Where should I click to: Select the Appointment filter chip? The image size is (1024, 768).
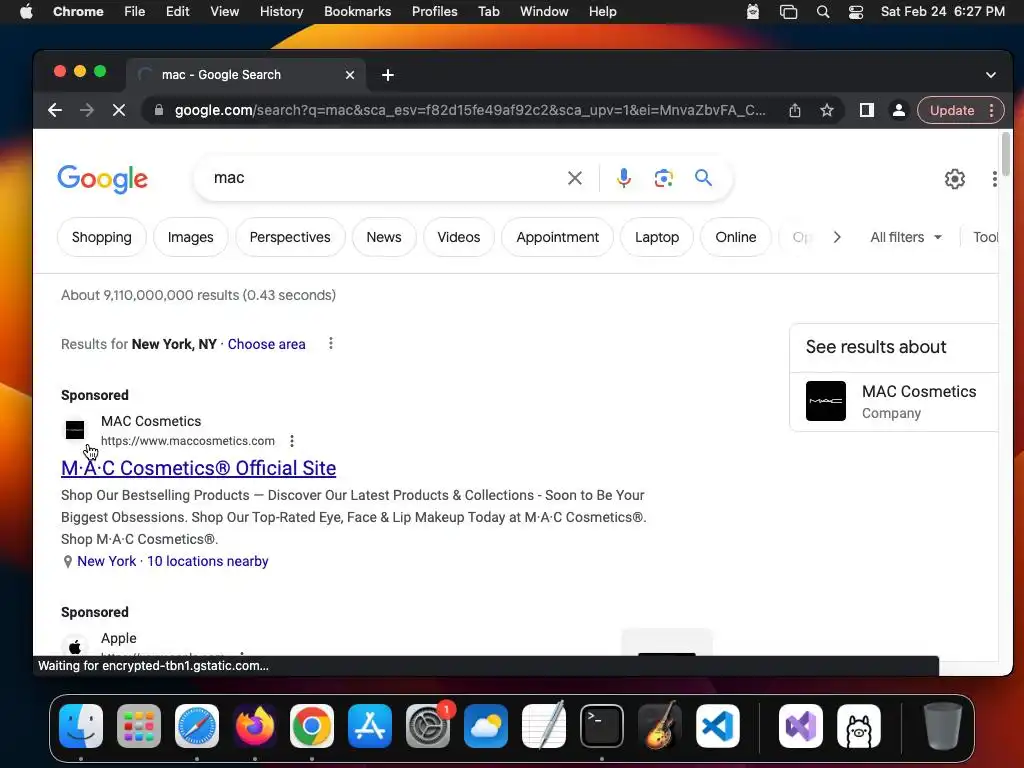[x=558, y=237]
